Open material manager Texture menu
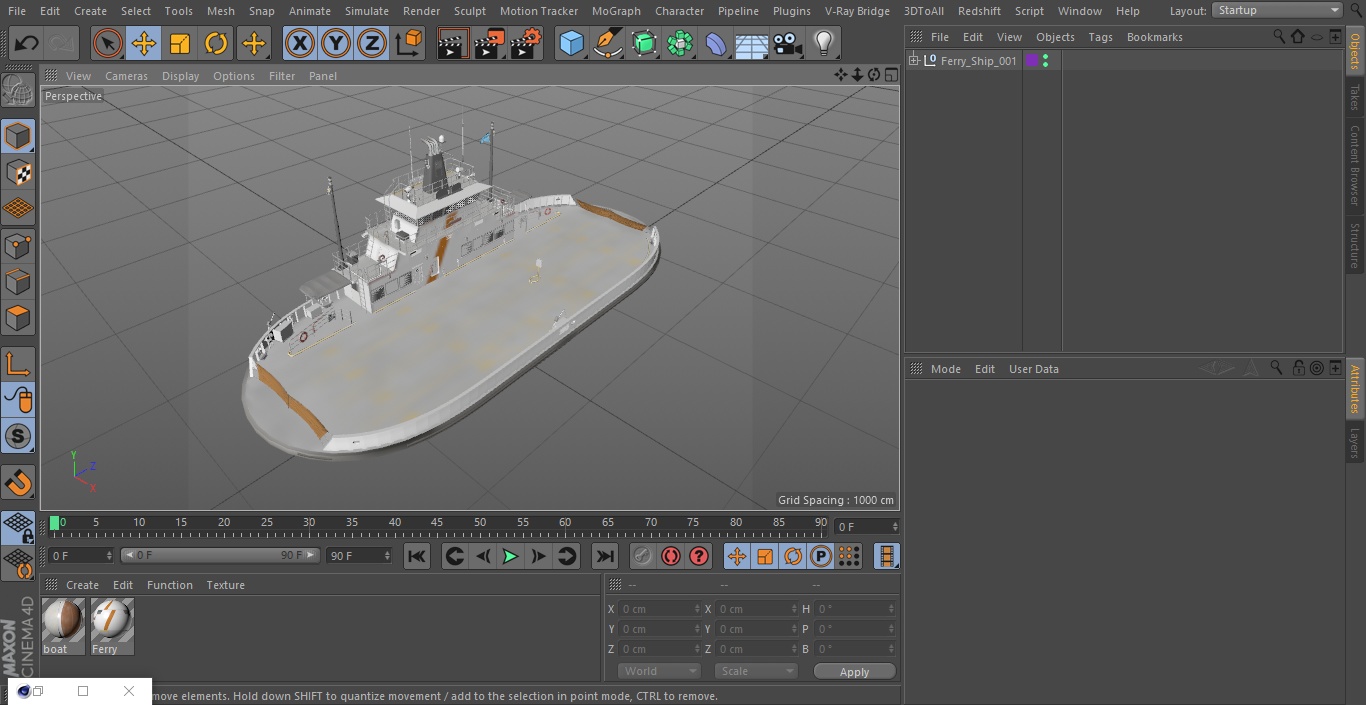This screenshot has height=705, width=1366. (x=225, y=585)
